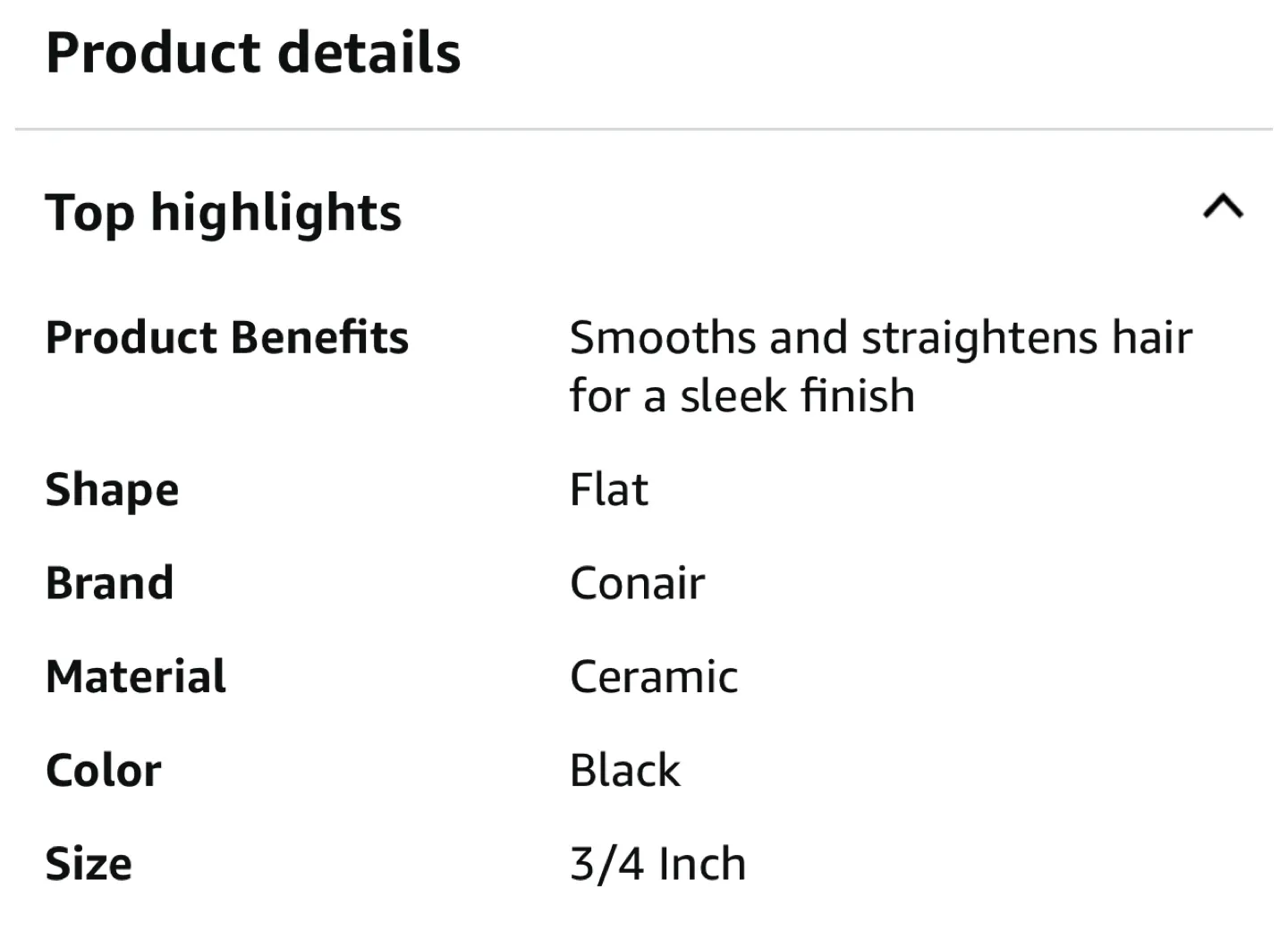This screenshot has height=939, width=1288.
Task: Click the Color label
Action: click(104, 770)
